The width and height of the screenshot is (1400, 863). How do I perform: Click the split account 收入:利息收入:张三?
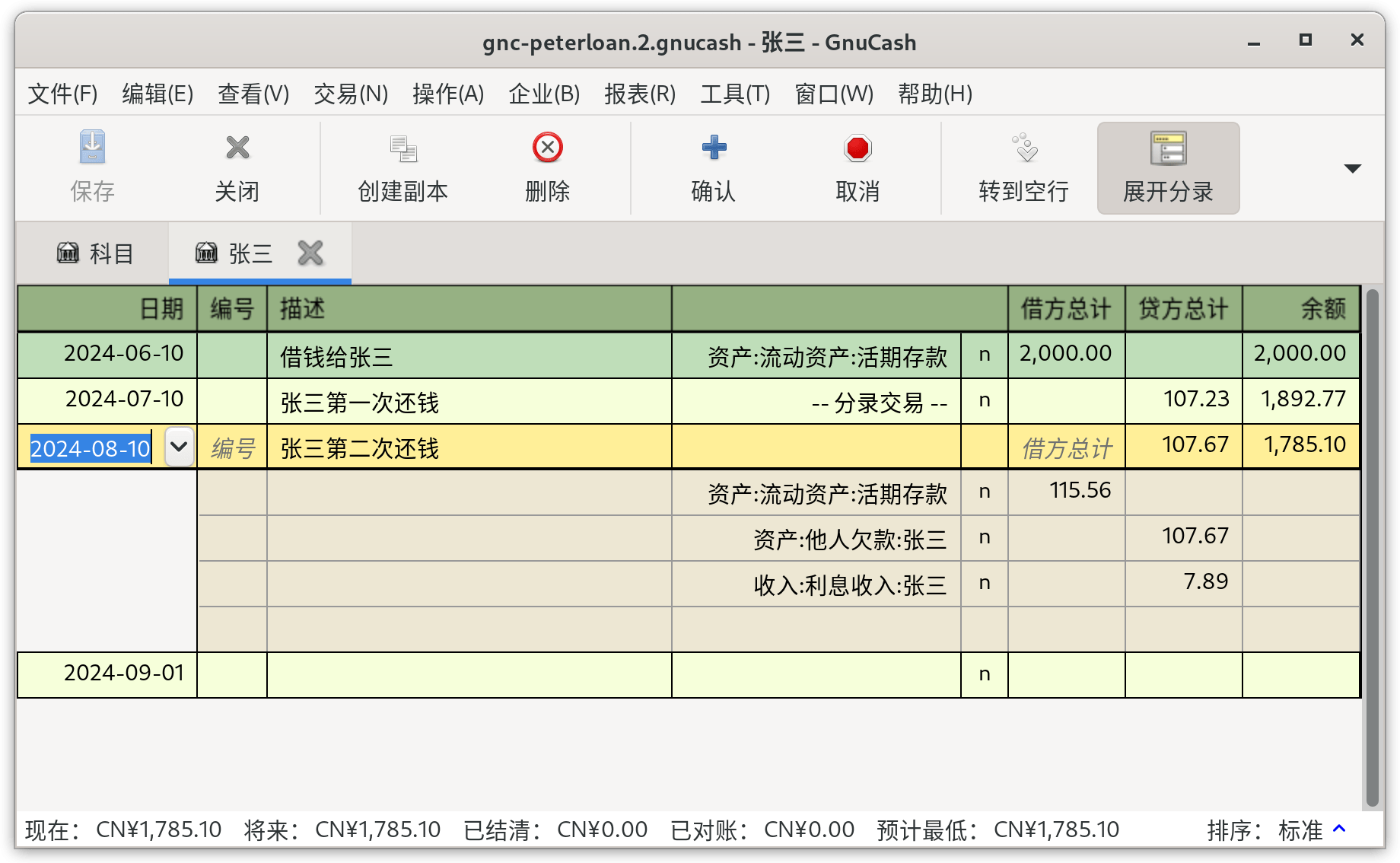[816, 584]
